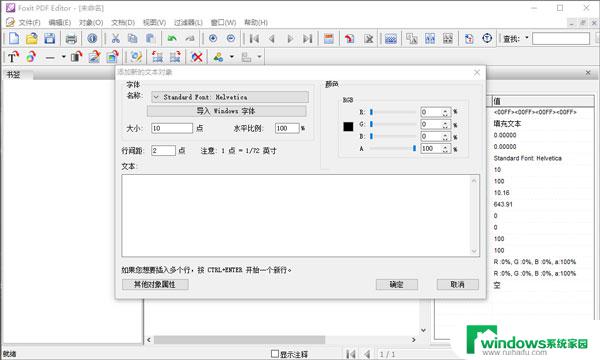Go to the last page in toolbar
Viewport: 600px width, 360px height.
pos(308,39)
